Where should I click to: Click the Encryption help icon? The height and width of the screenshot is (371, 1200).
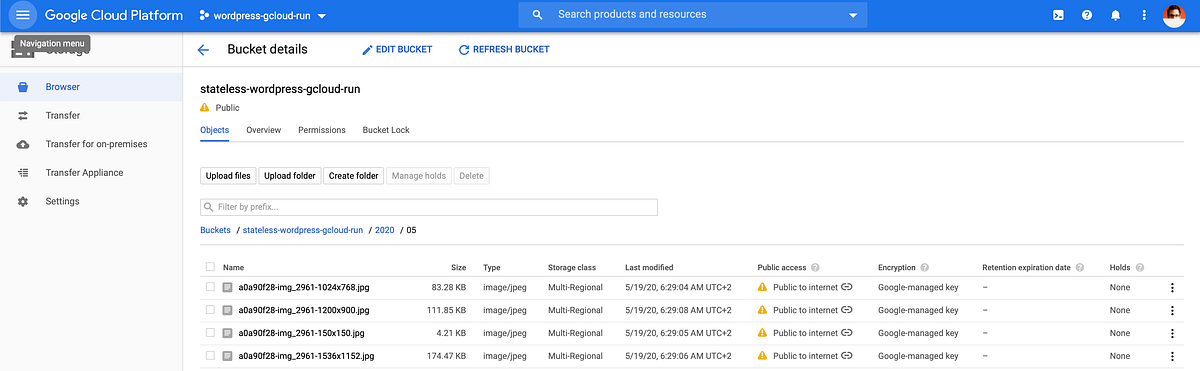[x=926, y=268]
